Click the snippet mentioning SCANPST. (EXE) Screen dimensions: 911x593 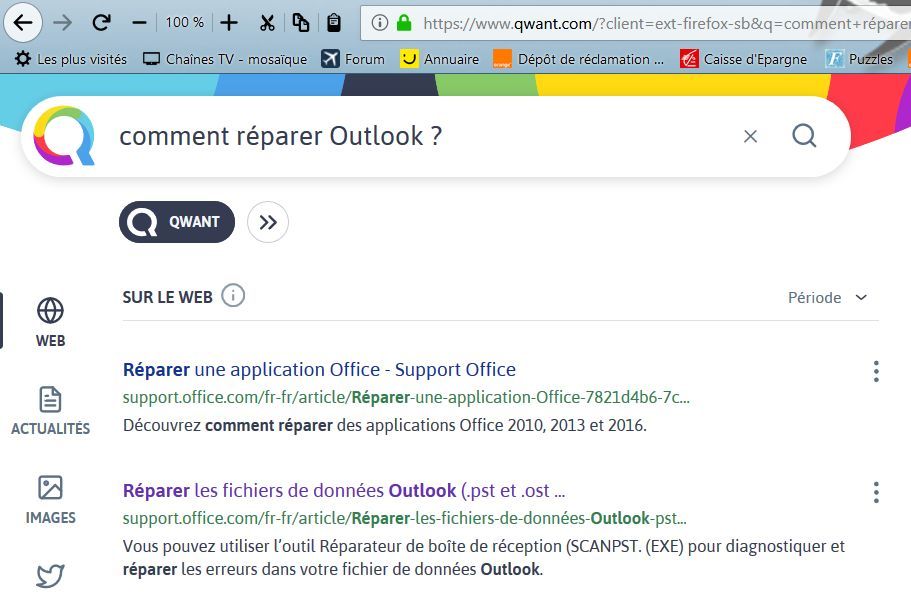484,558
